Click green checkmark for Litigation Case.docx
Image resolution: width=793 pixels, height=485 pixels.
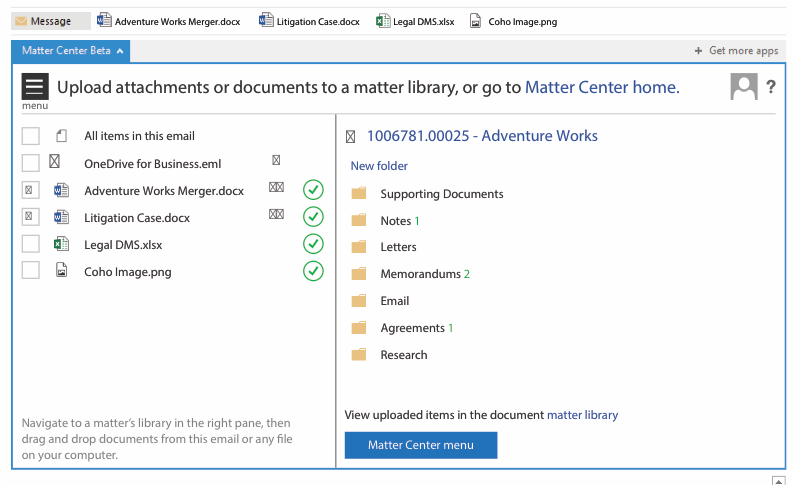(x=313, y=216)
